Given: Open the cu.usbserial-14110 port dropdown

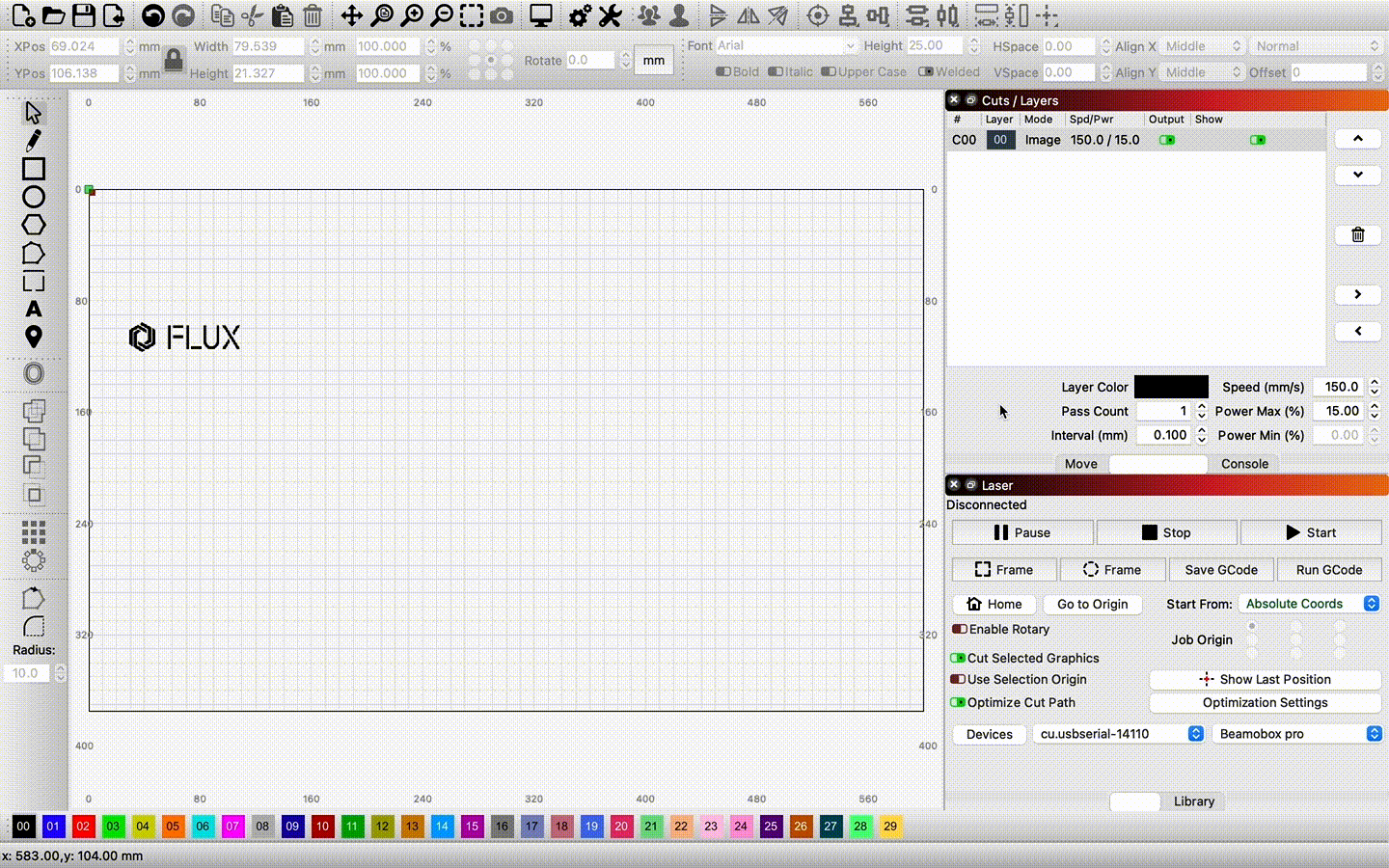Looking at the screenshot, I should [1119, 734].
